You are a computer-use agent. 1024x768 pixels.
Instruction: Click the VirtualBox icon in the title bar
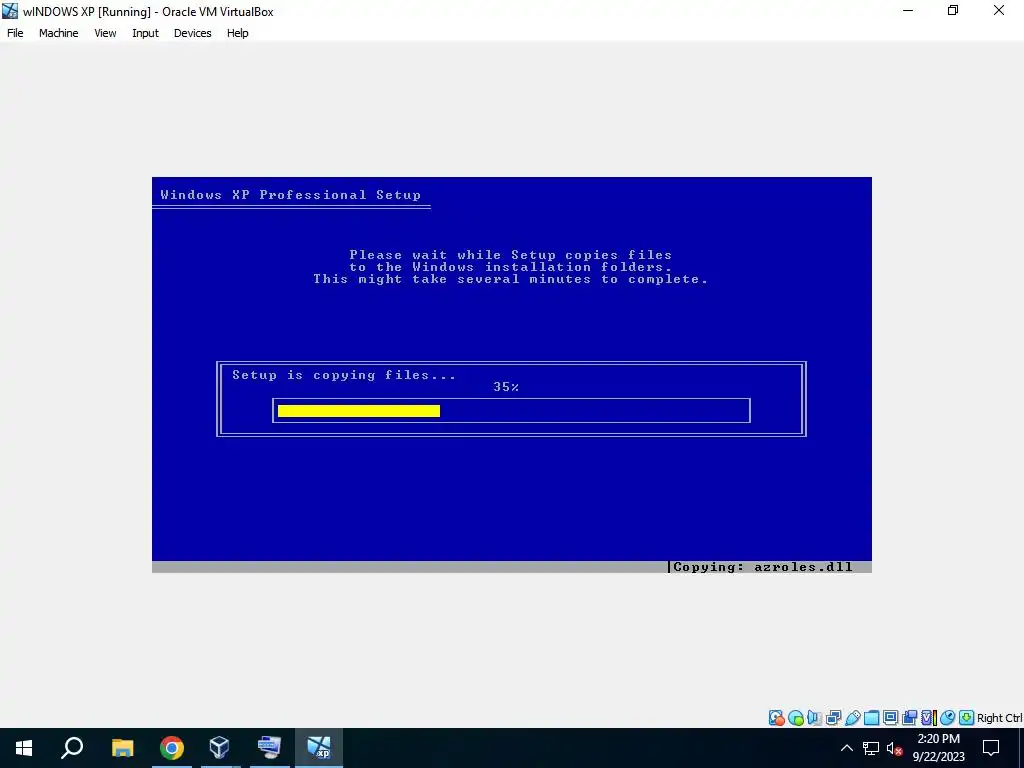(x=10, y=11)
